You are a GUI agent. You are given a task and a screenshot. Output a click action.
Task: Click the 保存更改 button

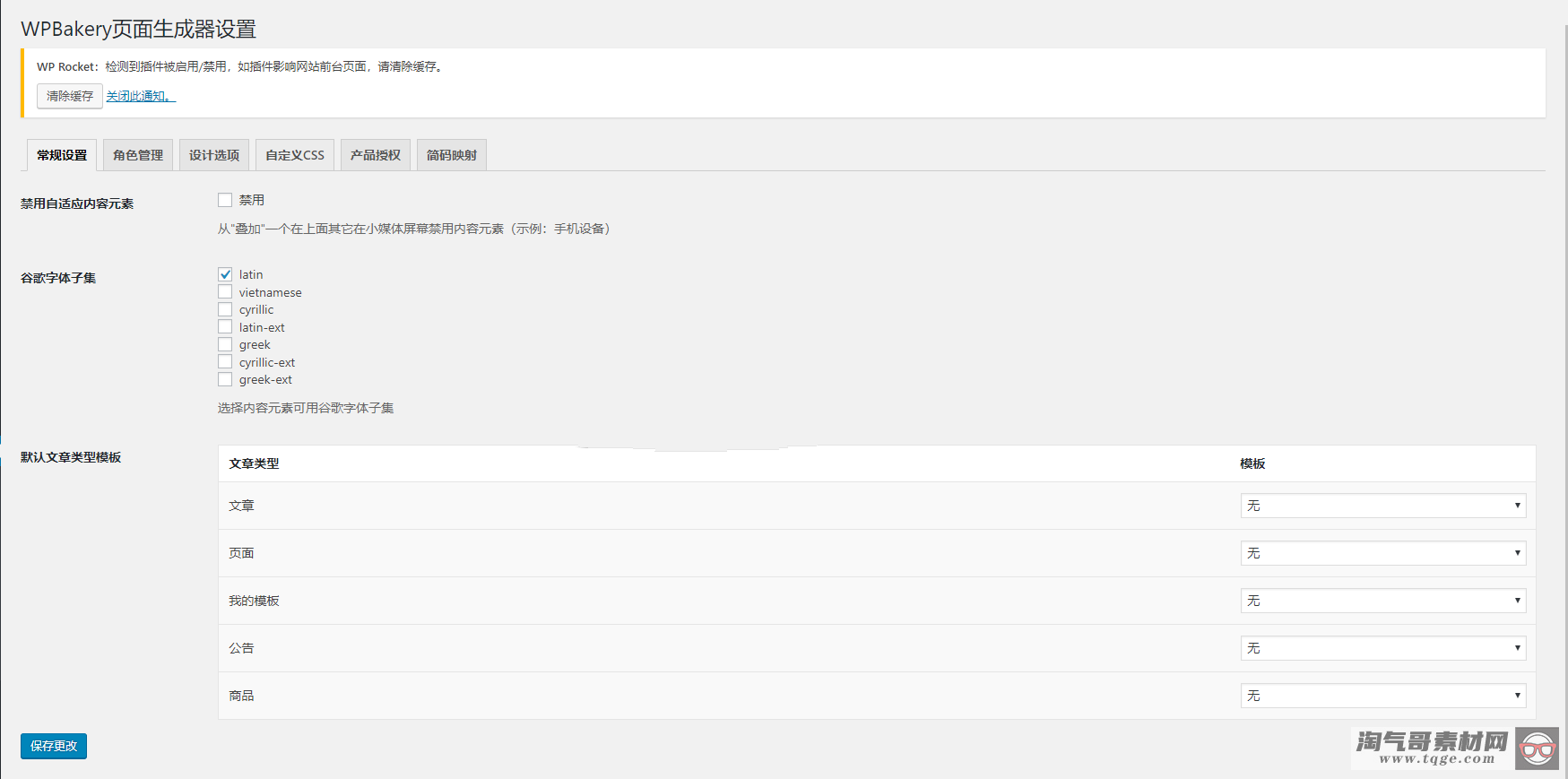point(54,746)
